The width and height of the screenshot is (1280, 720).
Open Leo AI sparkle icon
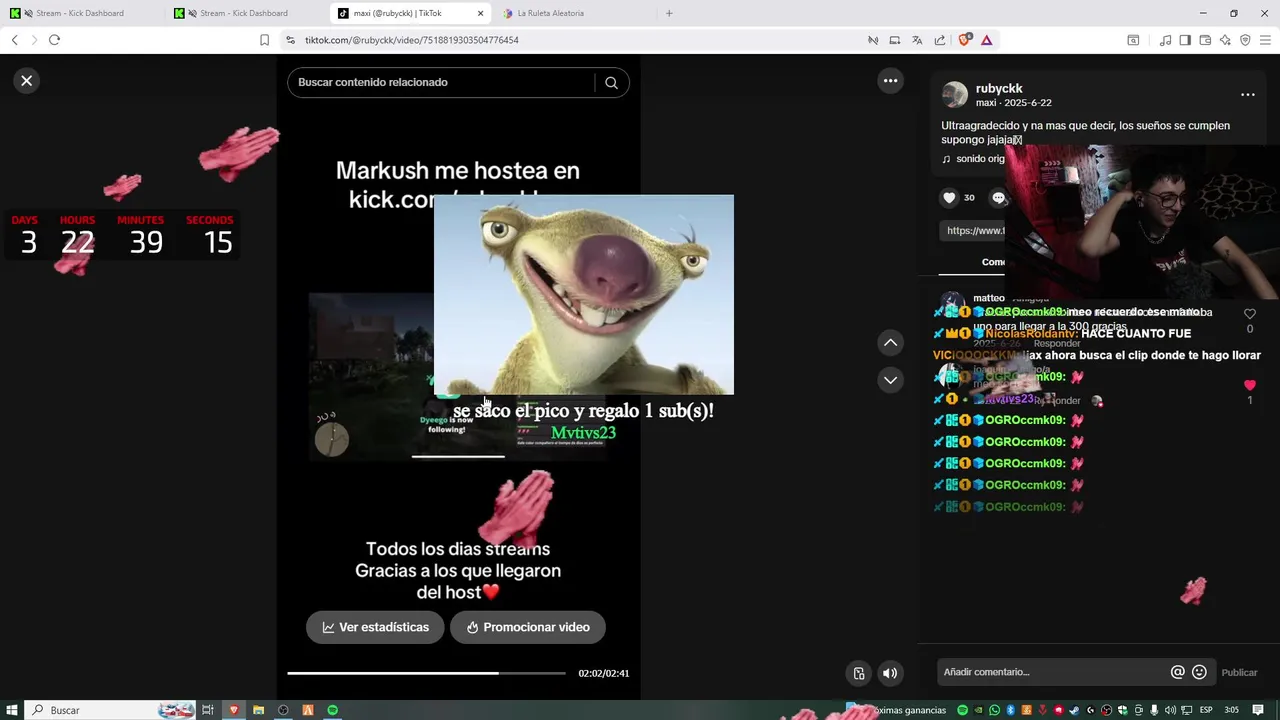[x=1225, y=40]
